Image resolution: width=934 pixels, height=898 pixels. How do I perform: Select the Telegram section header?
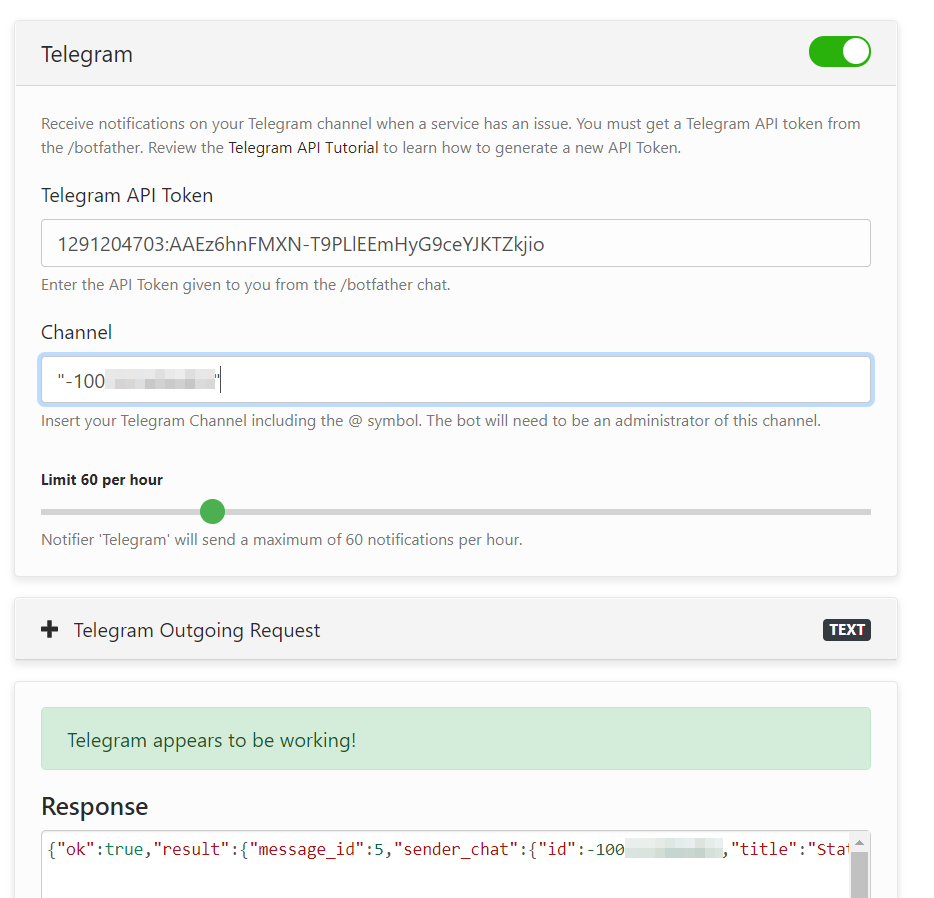(x=87, y=54)
